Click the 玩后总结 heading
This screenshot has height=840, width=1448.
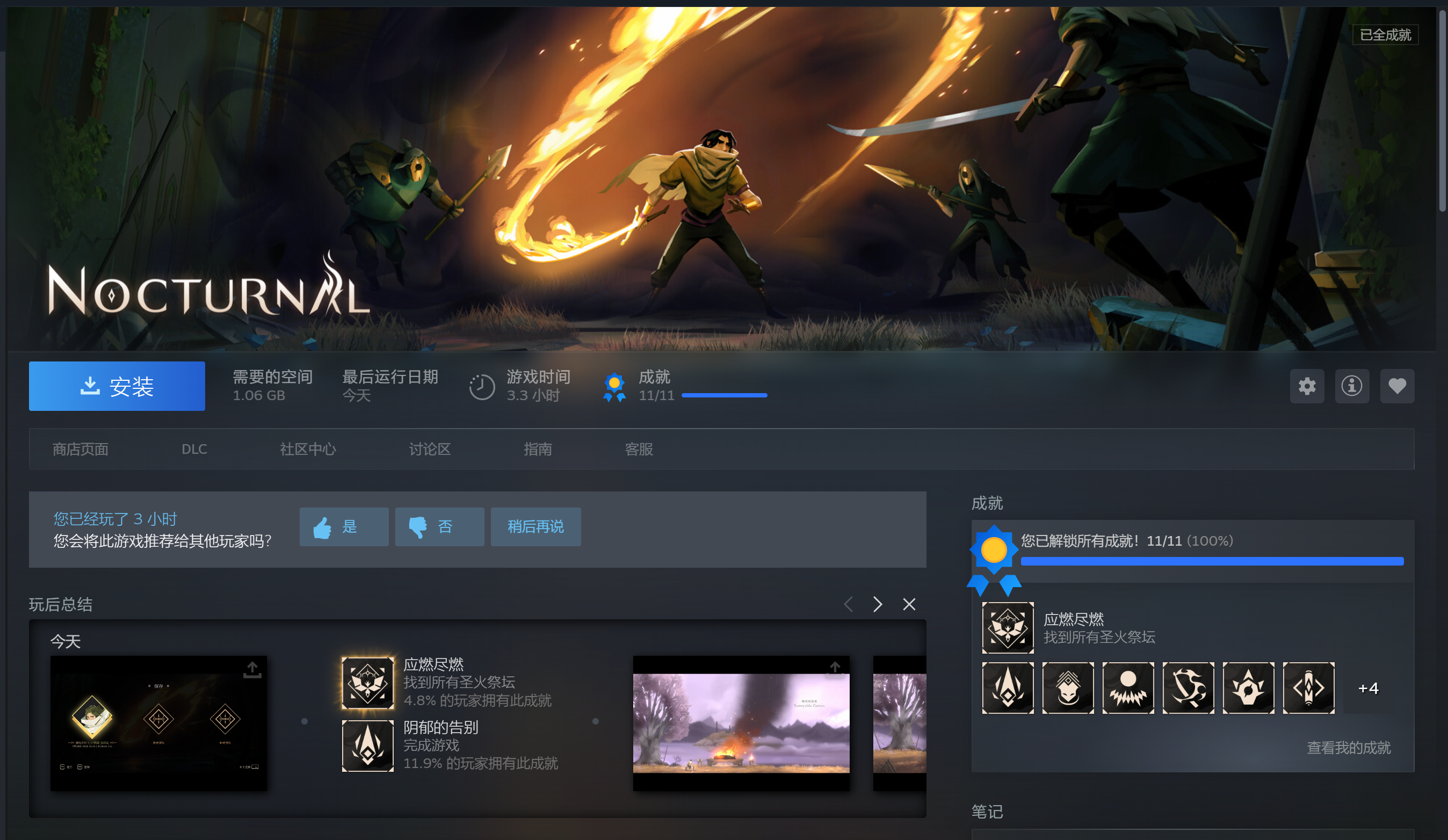coord(61,604)
